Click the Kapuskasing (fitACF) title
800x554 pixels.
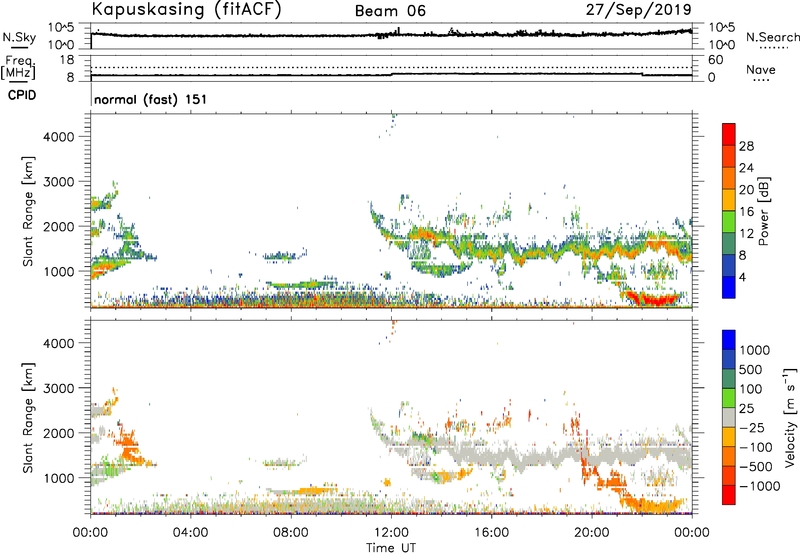coord(186,10)
